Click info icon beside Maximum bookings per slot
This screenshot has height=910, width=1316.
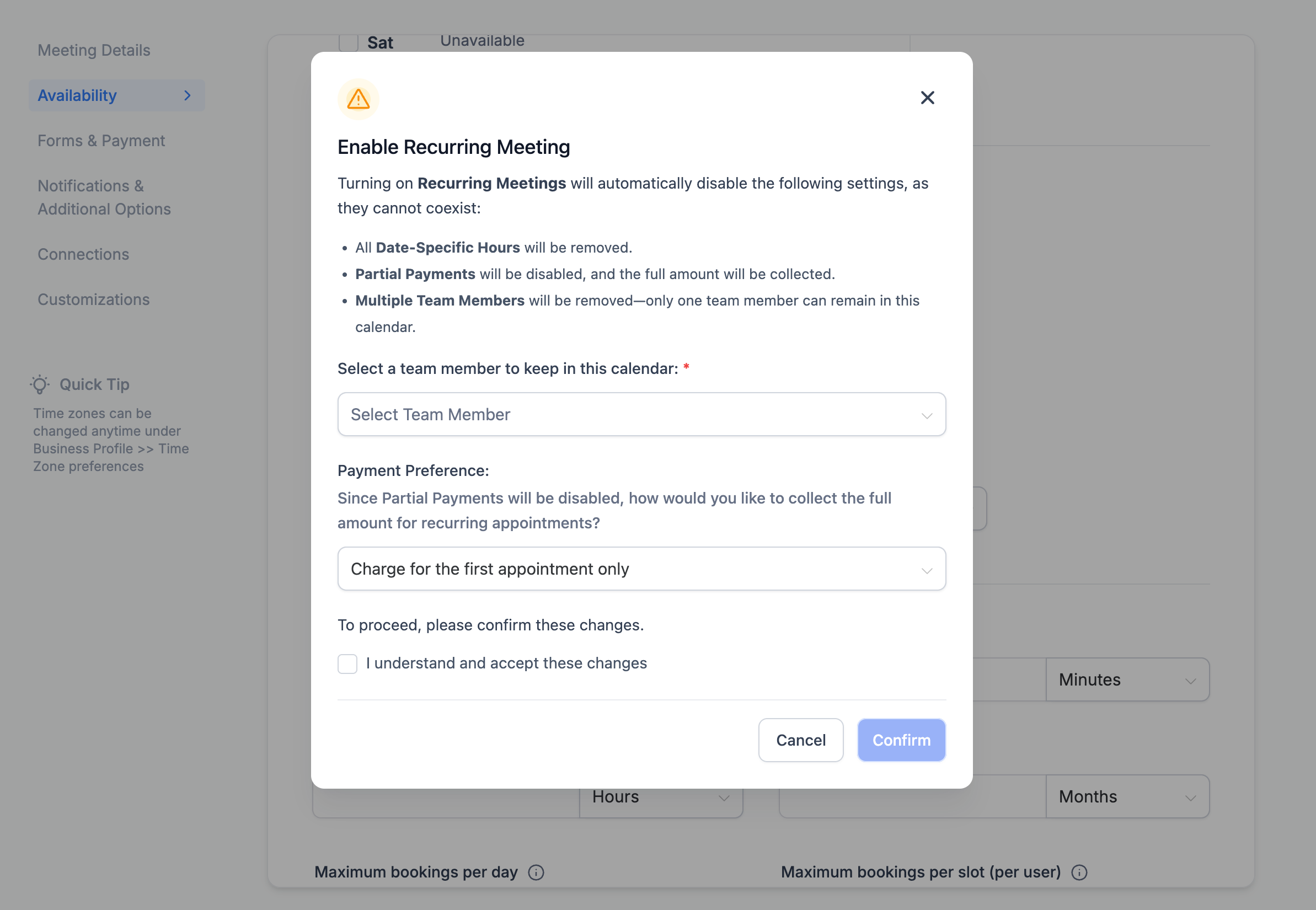tap(1079, 872)
